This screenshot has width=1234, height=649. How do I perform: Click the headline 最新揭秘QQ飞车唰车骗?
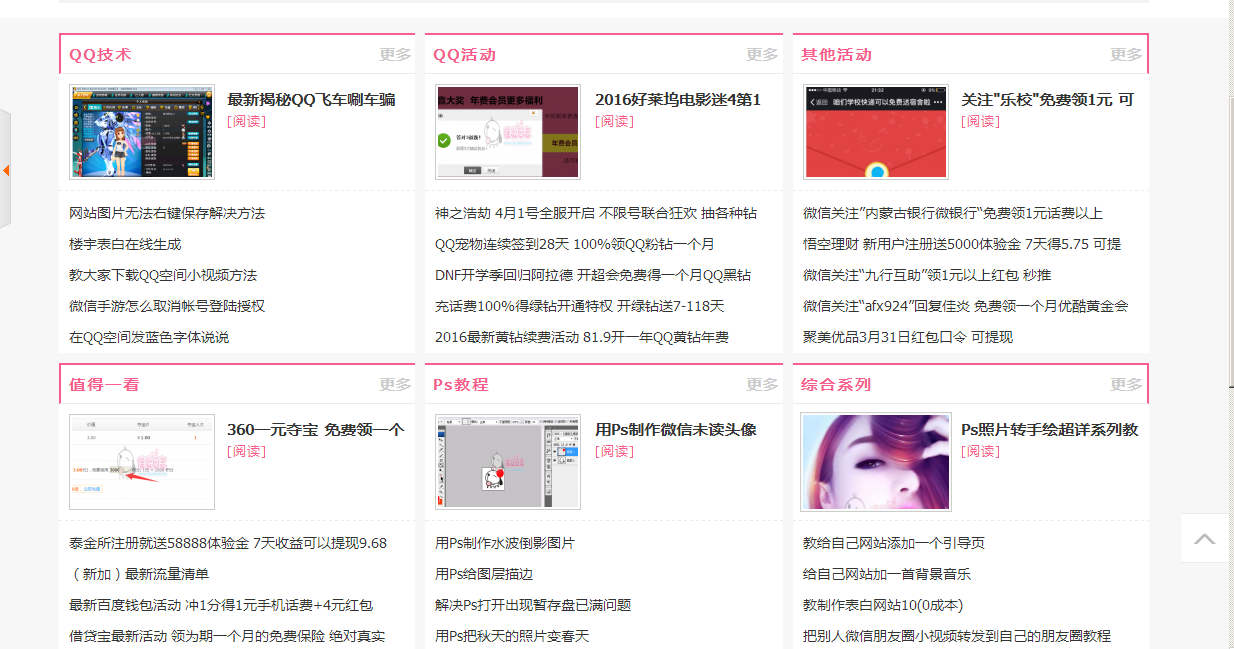point(311,100)
